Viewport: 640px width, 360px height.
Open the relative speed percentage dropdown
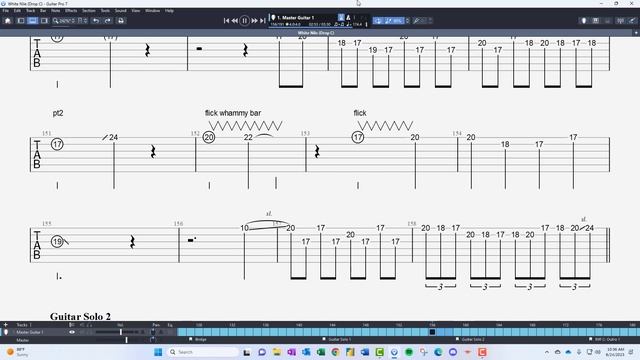(396, 20)
